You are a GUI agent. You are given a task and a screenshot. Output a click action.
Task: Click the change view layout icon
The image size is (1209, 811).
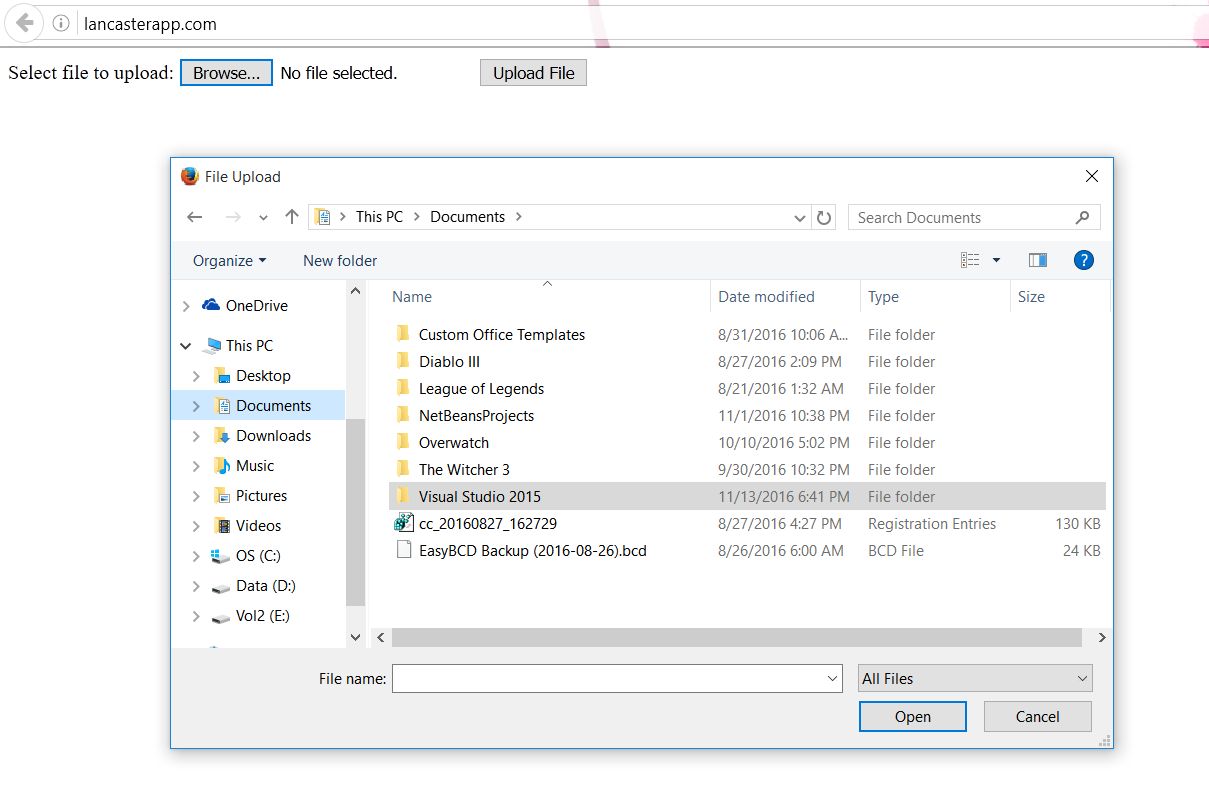click(x=970, y=260)
